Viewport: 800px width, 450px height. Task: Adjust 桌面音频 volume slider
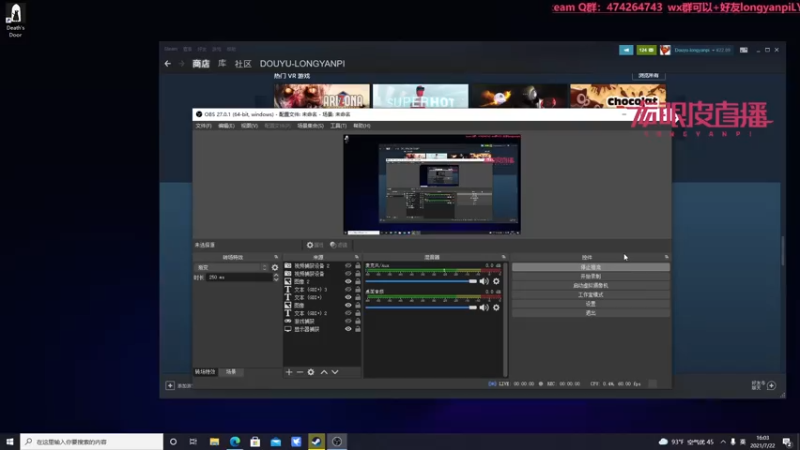(x=421, y=307)
